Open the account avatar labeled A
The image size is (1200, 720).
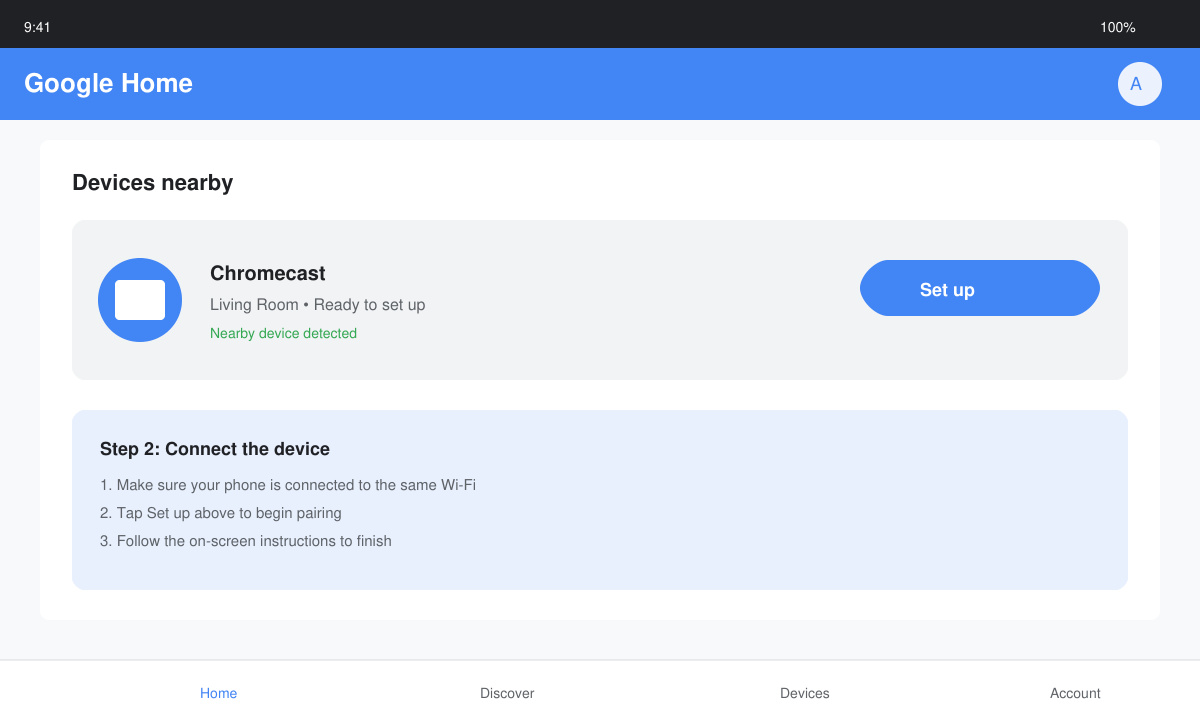coord(1140,84)
